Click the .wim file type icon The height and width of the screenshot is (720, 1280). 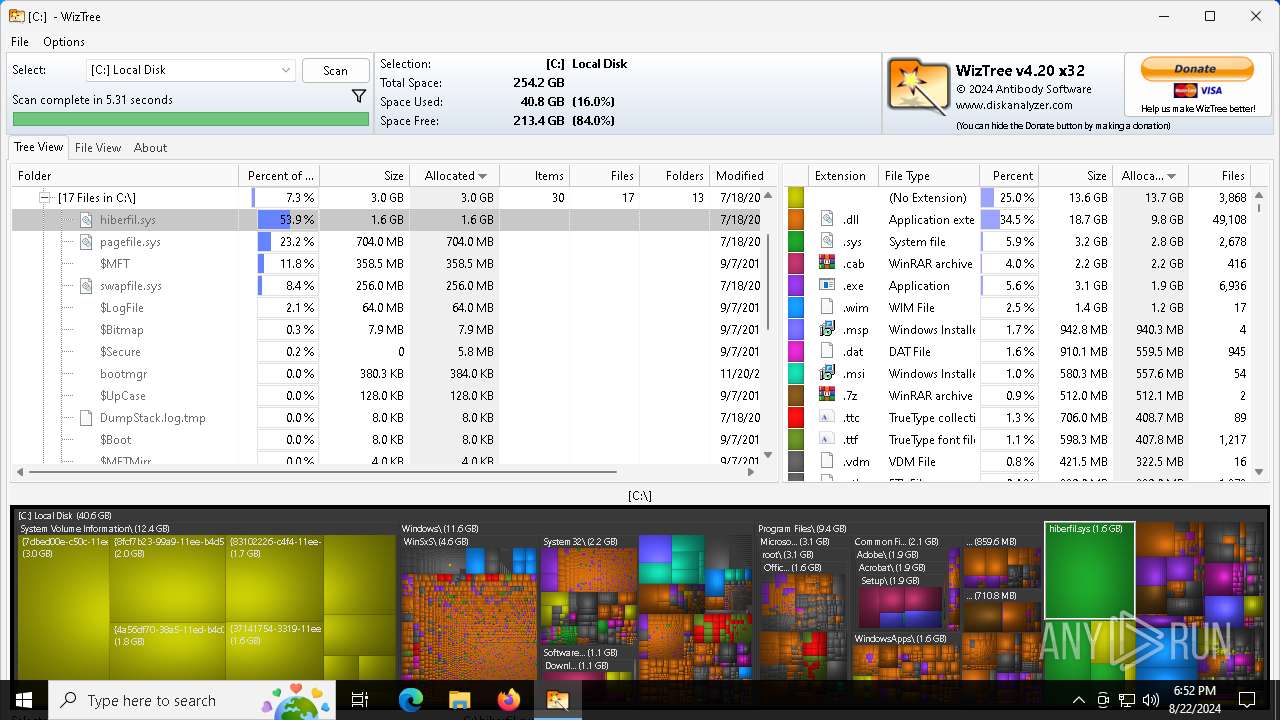[827, 307]
